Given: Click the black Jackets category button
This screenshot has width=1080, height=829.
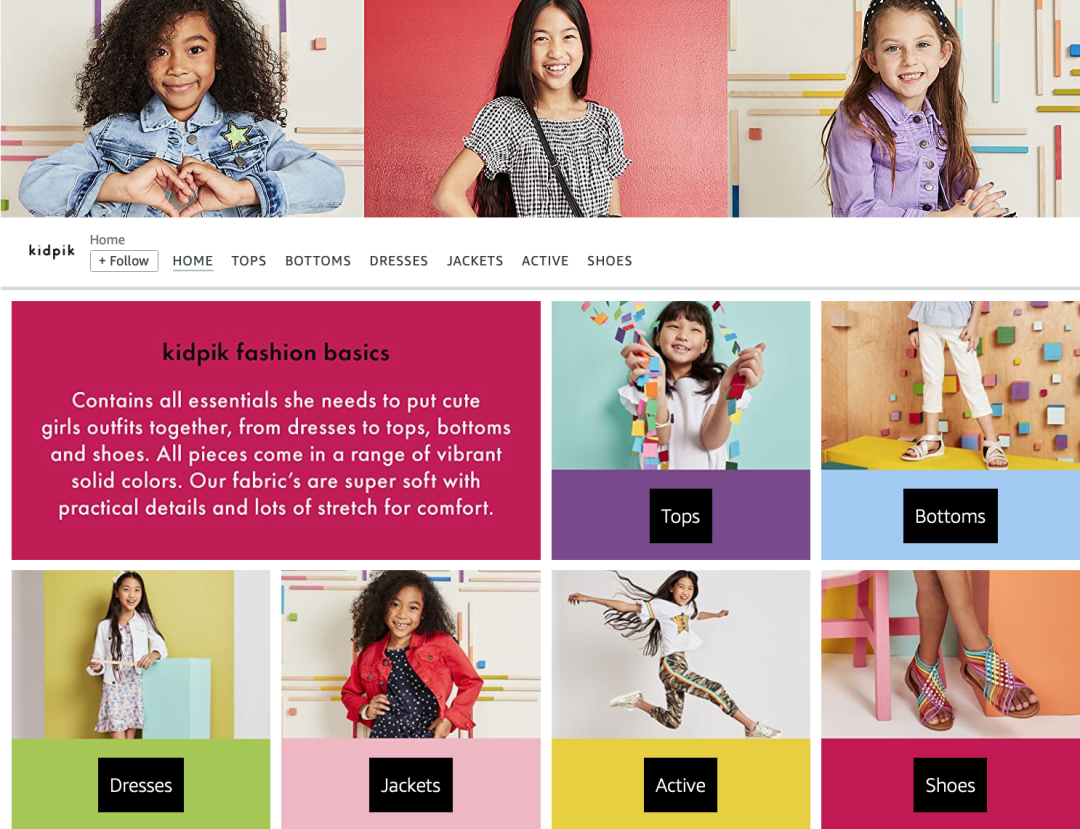Looking at the screenshot, I should [x=411, y=785].
